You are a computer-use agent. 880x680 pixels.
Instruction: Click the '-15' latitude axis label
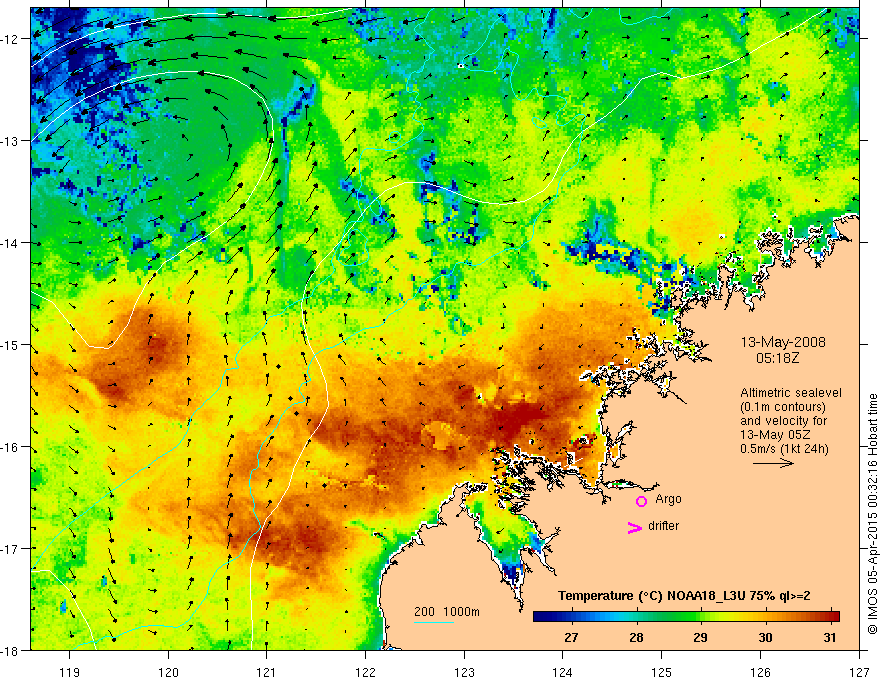pos(11,344)
